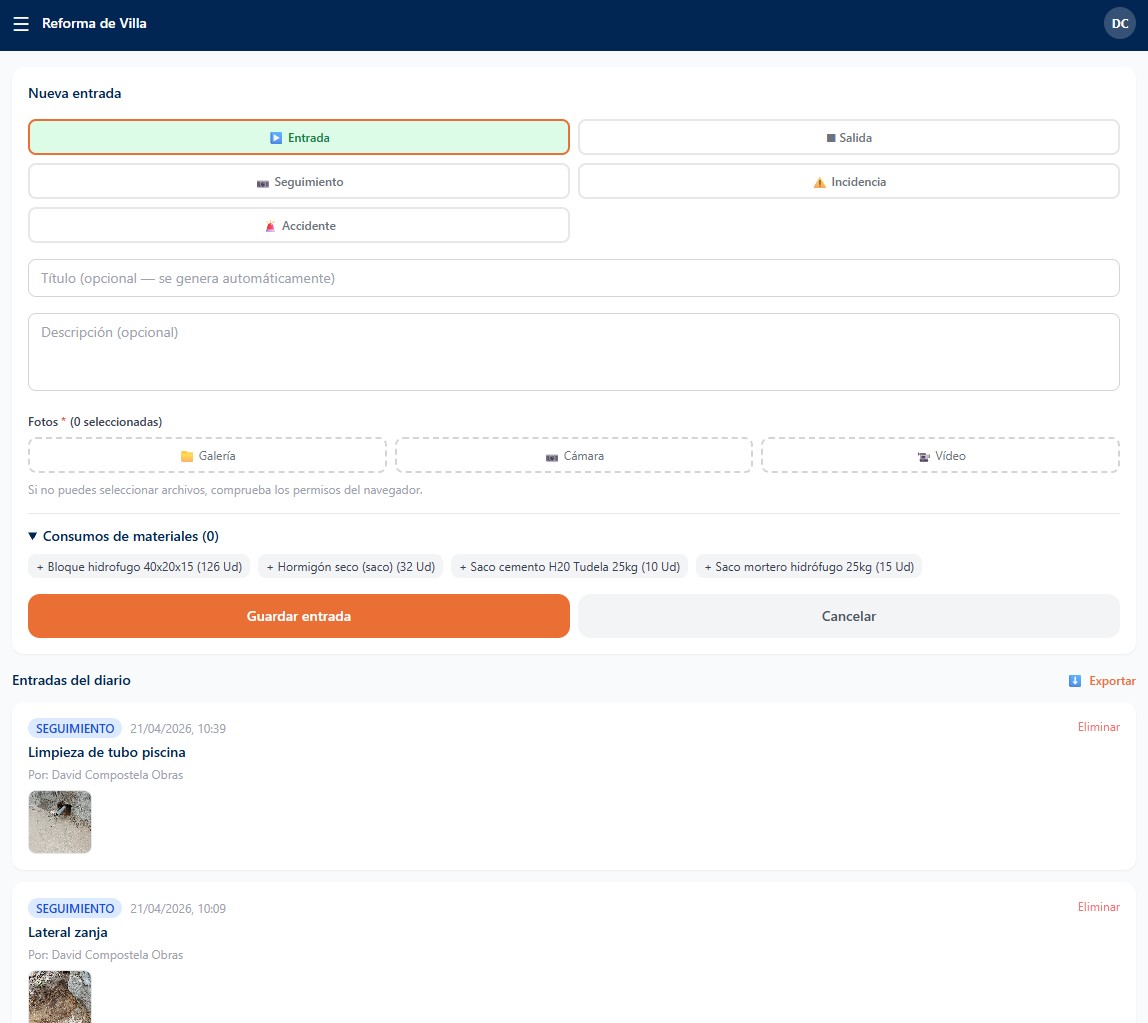Screen dimensions: 1148x1023
Task: Delete the Limpieza de tubo piscina entry
Action: (x=1098, y=727)
